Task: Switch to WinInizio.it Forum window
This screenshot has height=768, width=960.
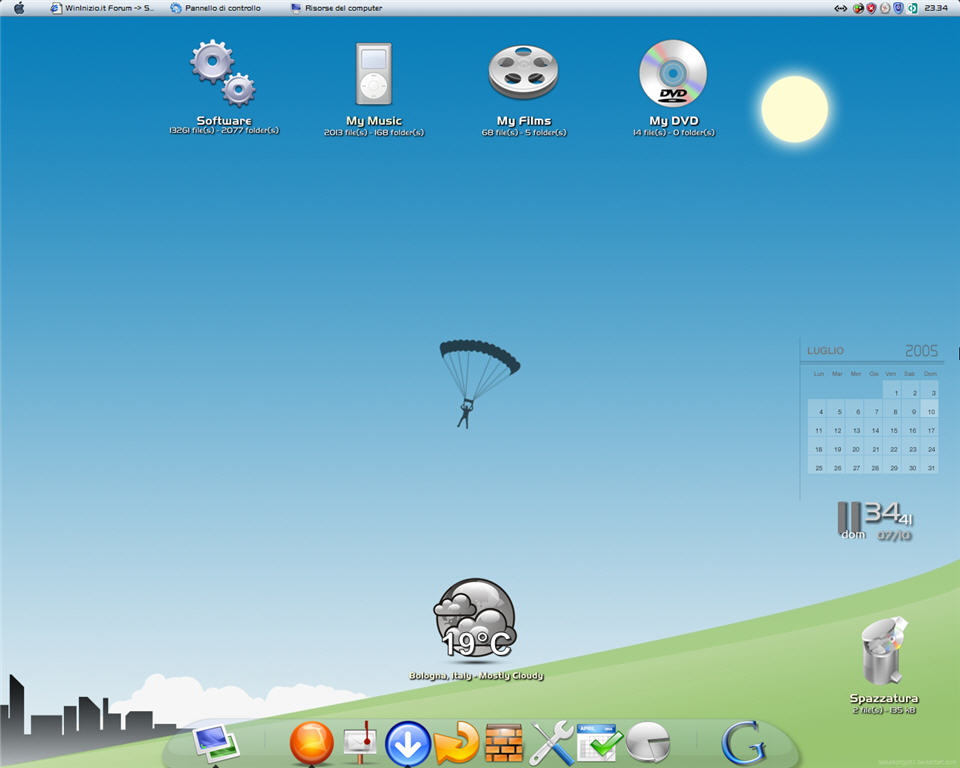Action: point(102,8)
